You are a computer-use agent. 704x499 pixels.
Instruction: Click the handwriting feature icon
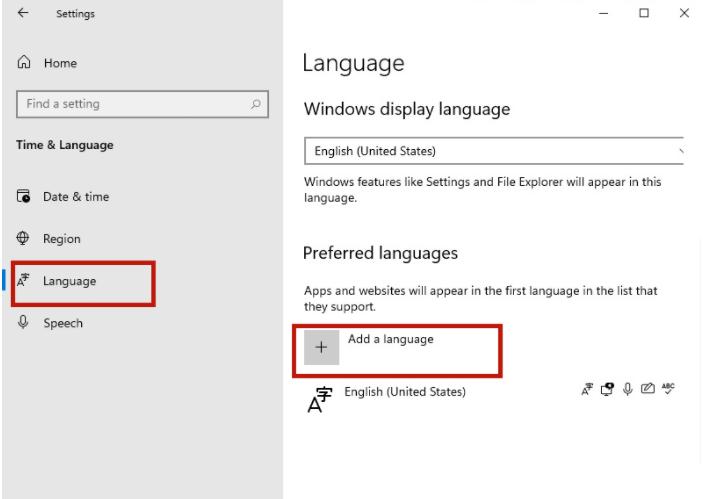point(647,389)
